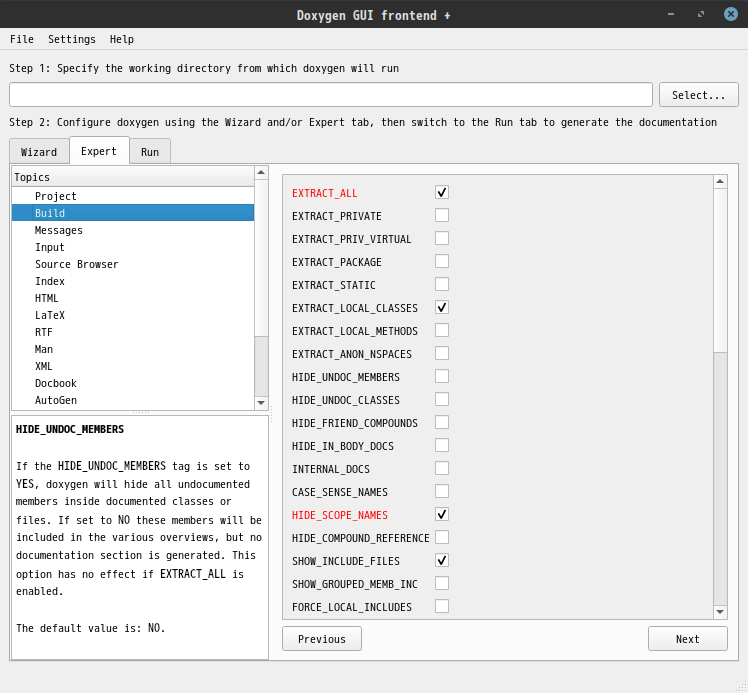Viewport: 748px width, 693px height.
Task: Select the Expert tab
Action: 99,151
